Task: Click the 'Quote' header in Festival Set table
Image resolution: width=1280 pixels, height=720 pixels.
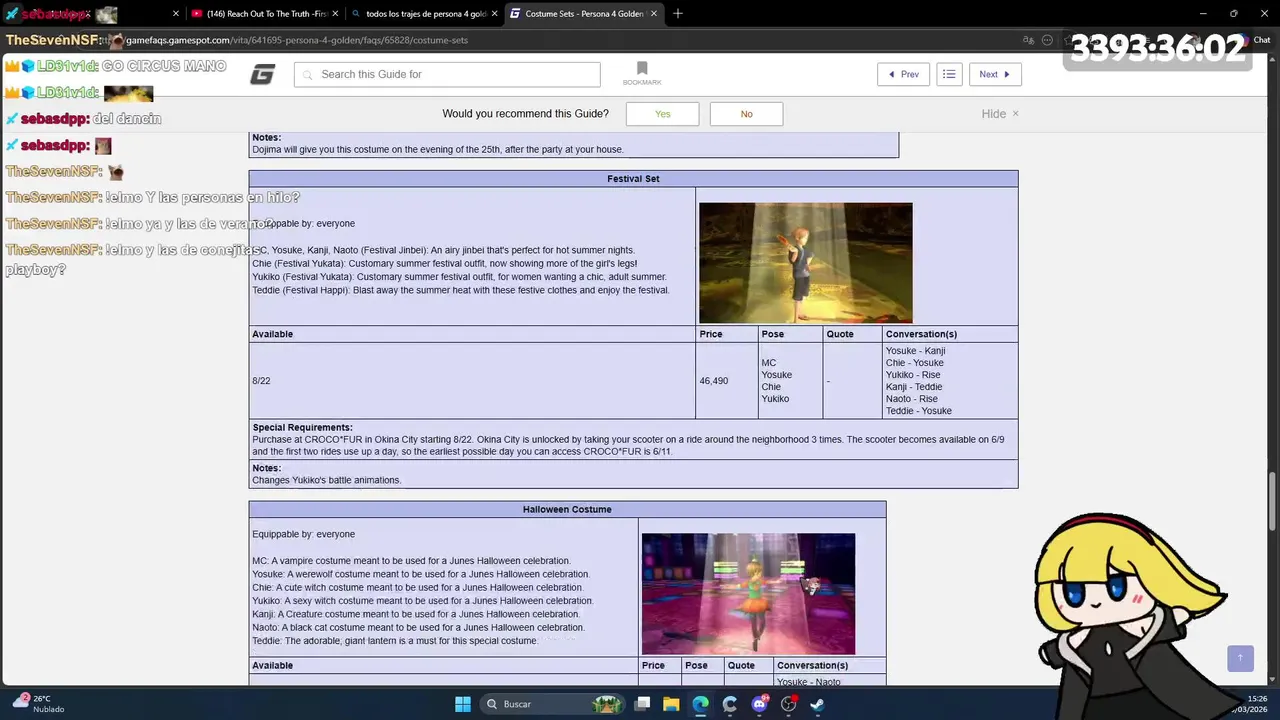Action: pos(840,334)
